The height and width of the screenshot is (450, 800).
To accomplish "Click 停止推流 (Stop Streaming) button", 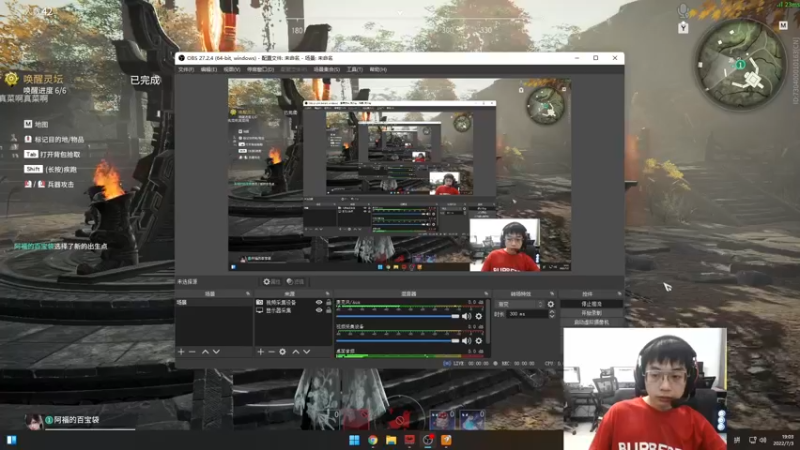I will (591, 304).
